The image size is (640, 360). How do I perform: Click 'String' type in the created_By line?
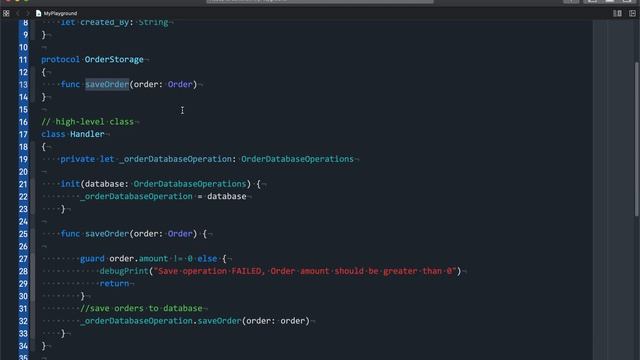click(153, 22)
